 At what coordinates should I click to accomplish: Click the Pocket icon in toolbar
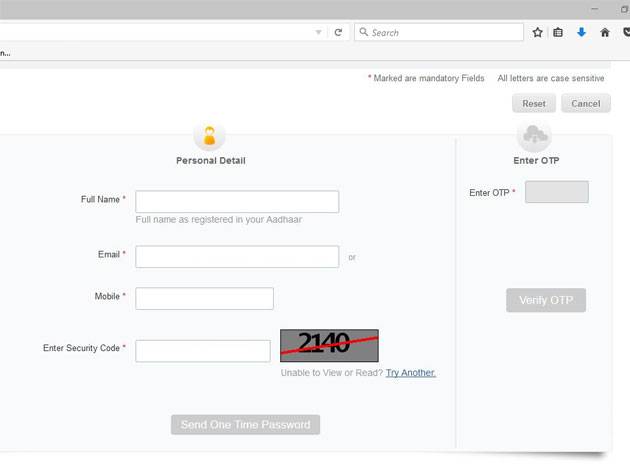pyautogui.click(x=625, y=33)
